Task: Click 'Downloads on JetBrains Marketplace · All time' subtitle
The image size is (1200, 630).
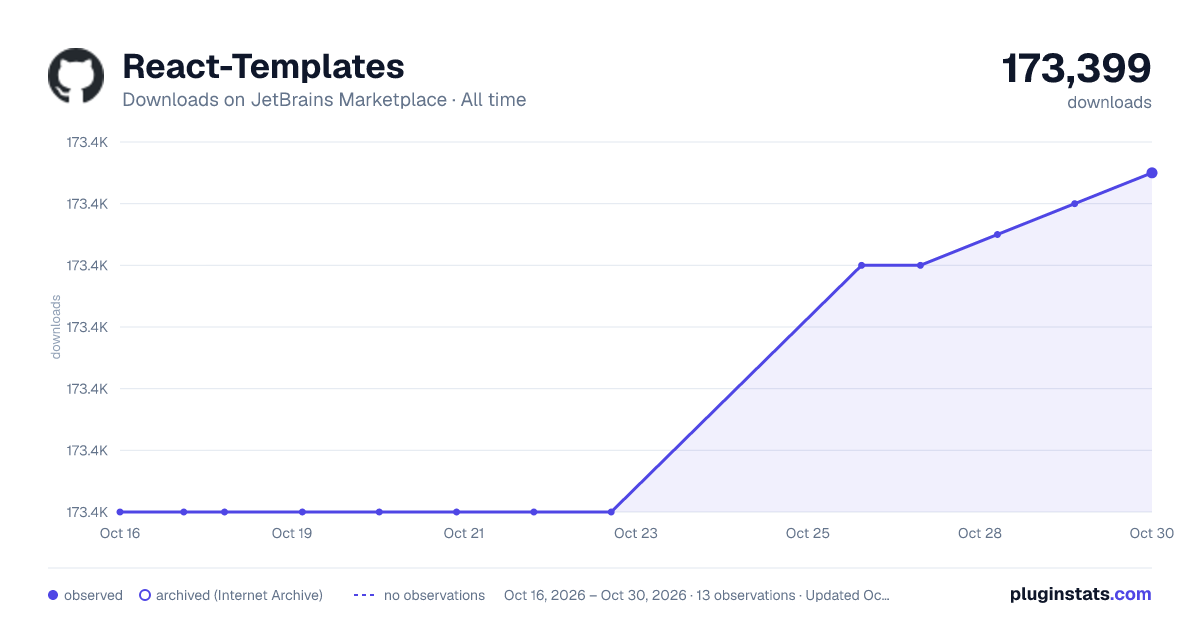Action: tap(324, 100)
